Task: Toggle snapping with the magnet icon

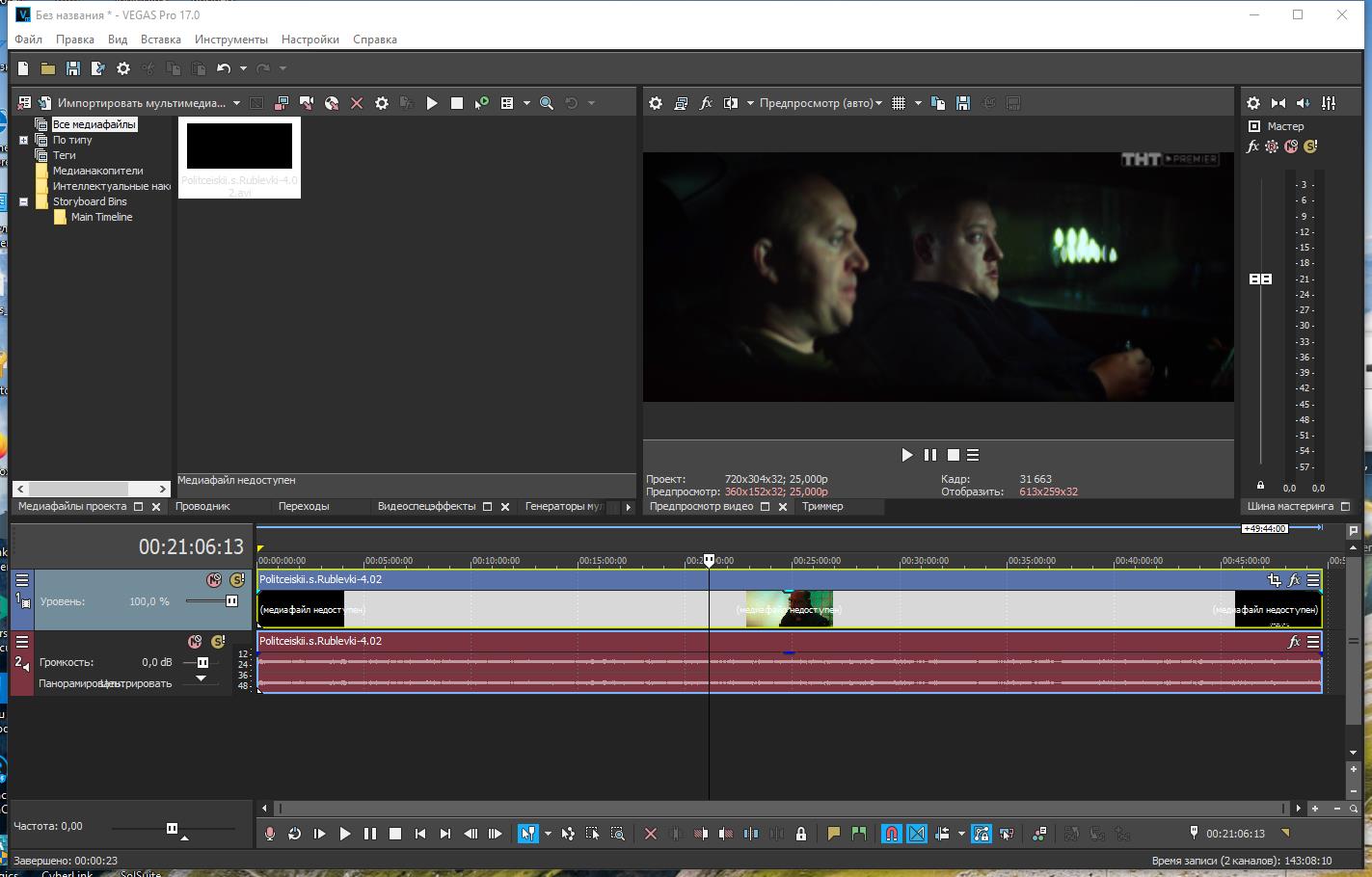Action: point(893,834)
